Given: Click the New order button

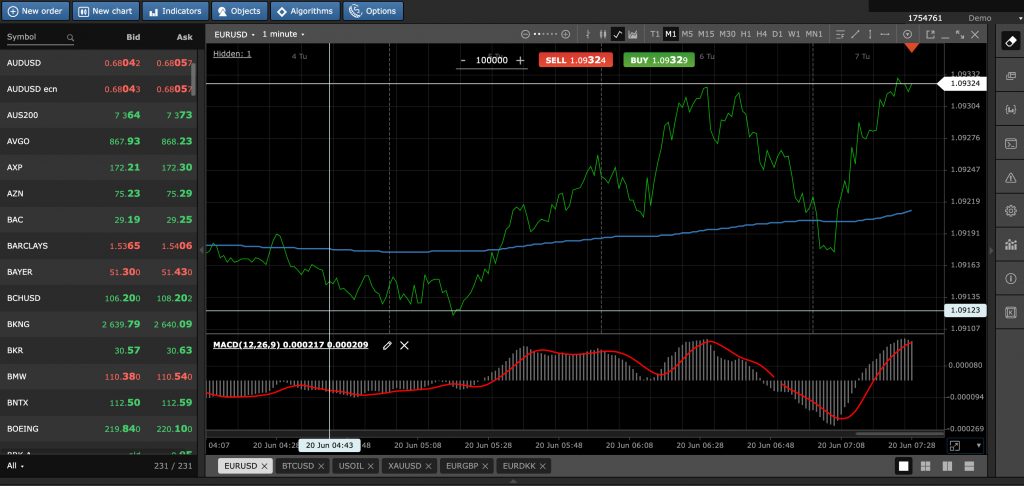Looking at the screenshot, I should (x=35, y=11).
